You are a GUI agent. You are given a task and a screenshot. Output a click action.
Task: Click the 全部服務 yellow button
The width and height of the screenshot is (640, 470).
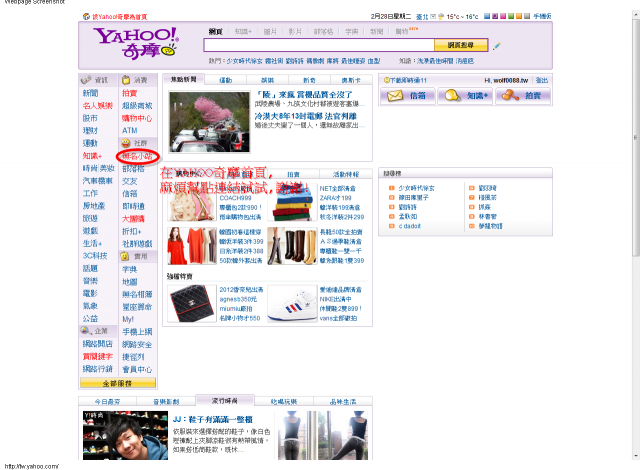click(118, 383)
